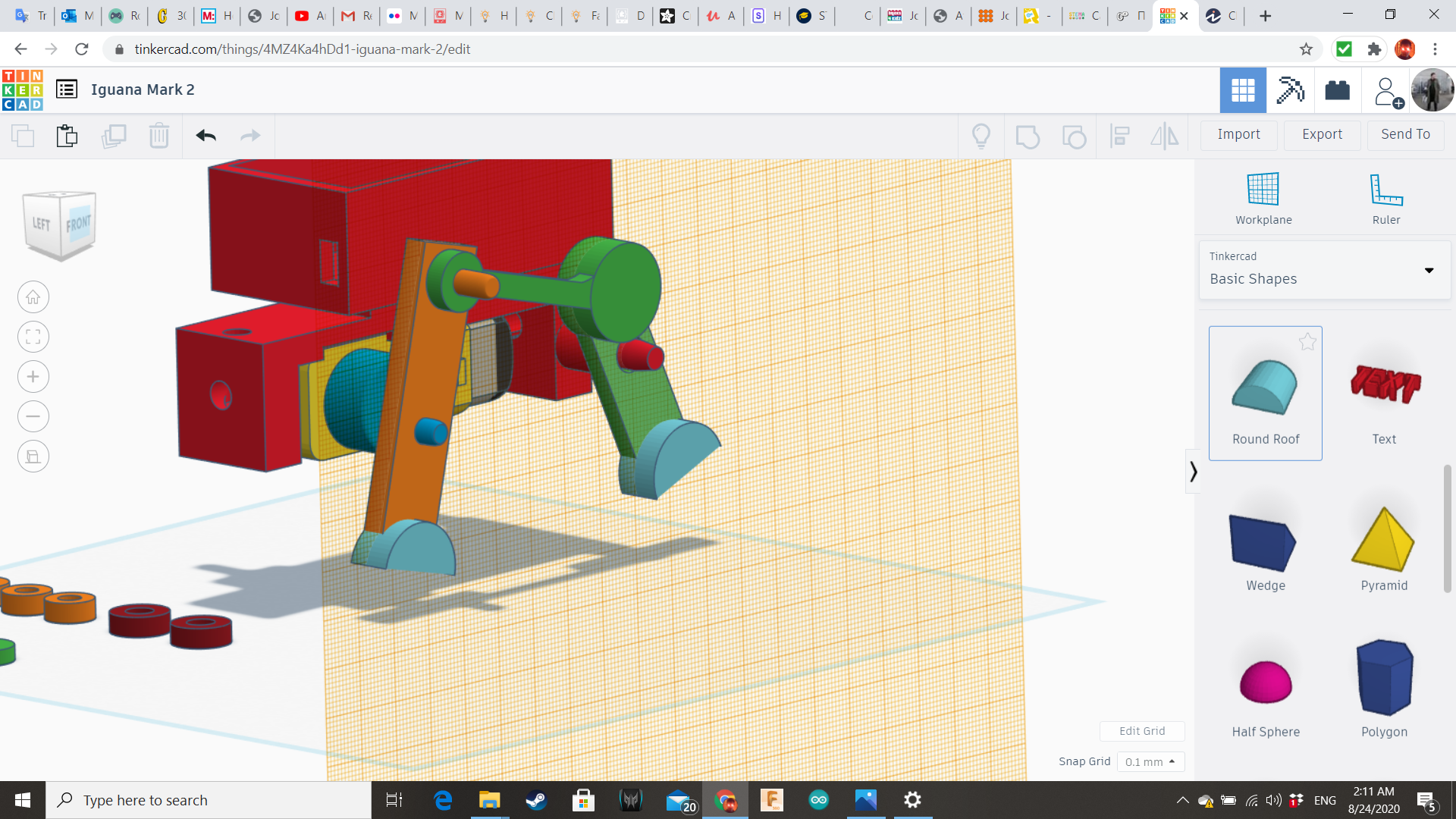The width and height of the screenshot is (1456, 819).
Task: Zoom in using the plus icon
Action: (x=33, y=377)
